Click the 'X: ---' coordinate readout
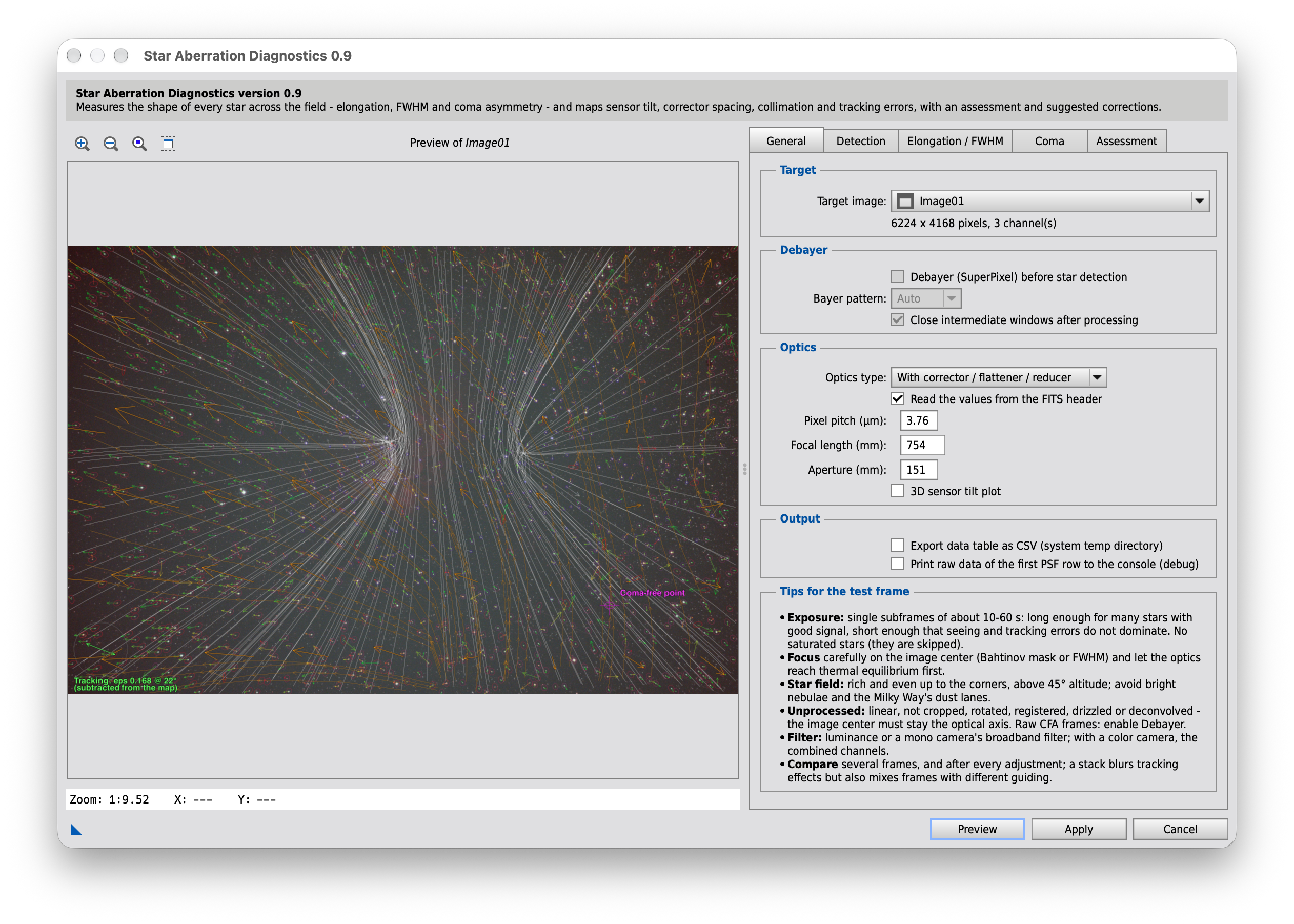The image size is (1294, 924). (x=193, y=799)
